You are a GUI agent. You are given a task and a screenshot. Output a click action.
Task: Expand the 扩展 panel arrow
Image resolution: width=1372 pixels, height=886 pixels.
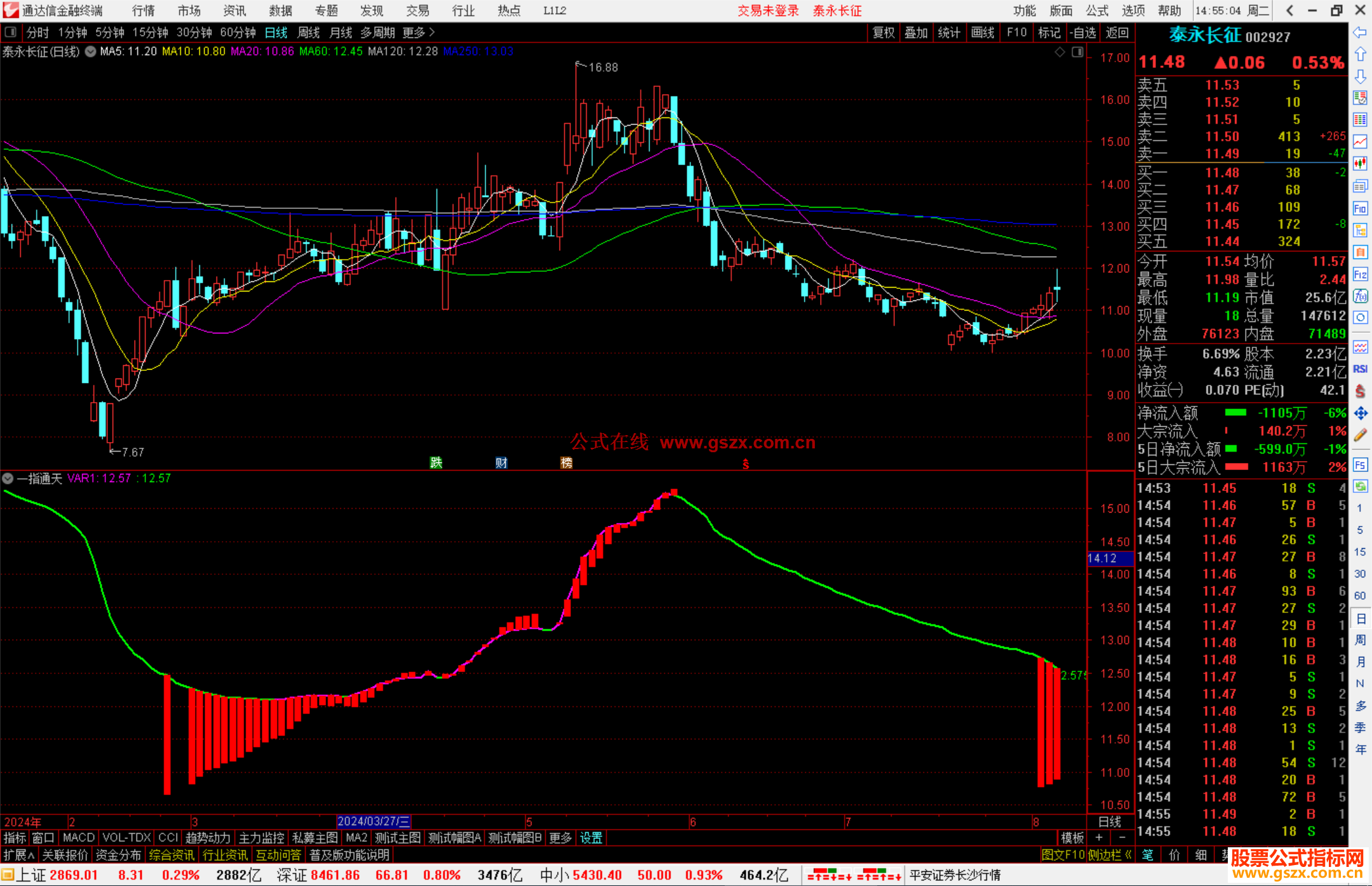coord(18,855)
